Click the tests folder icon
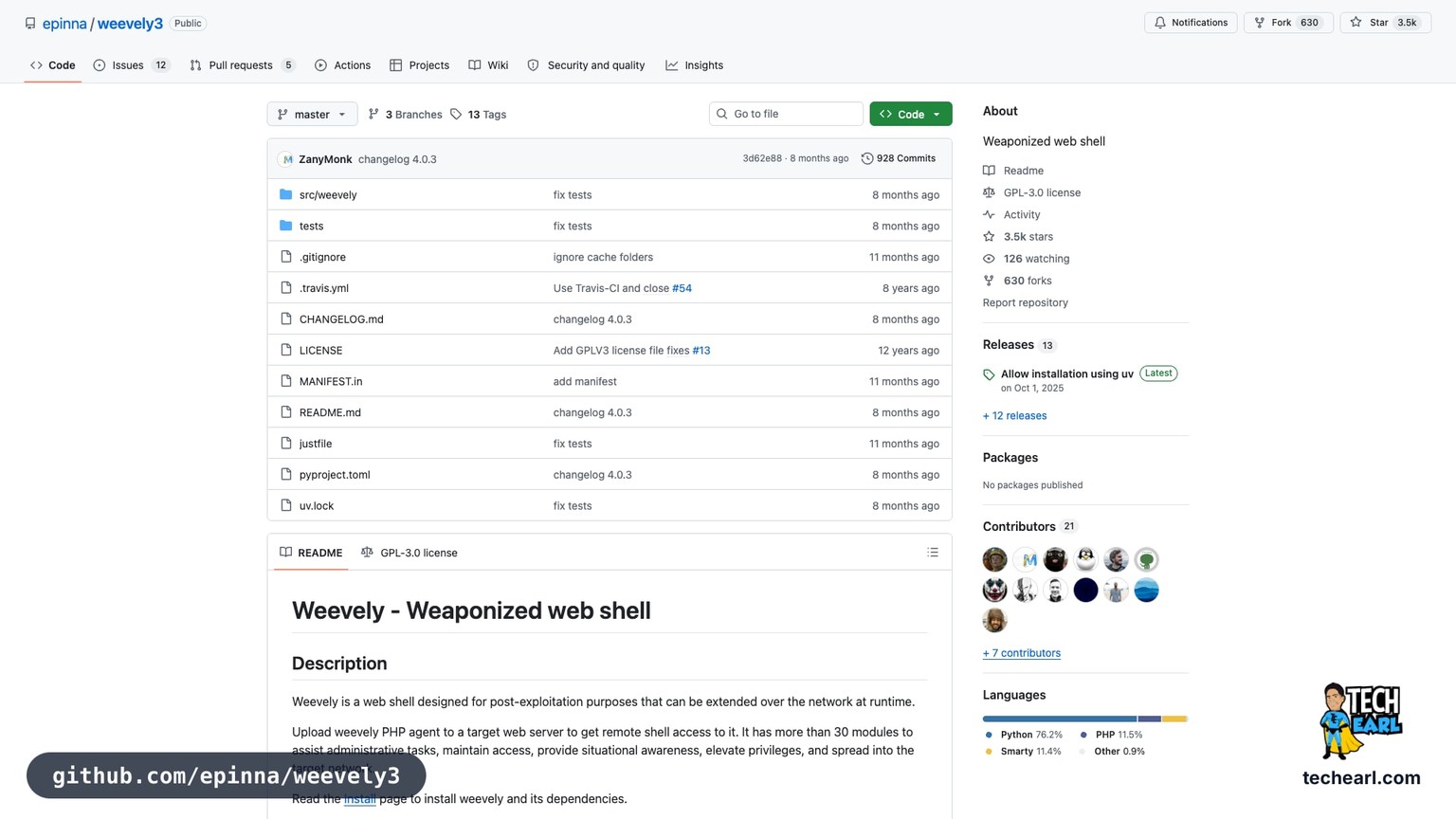 pyautogui.click(x=285, y=226)
